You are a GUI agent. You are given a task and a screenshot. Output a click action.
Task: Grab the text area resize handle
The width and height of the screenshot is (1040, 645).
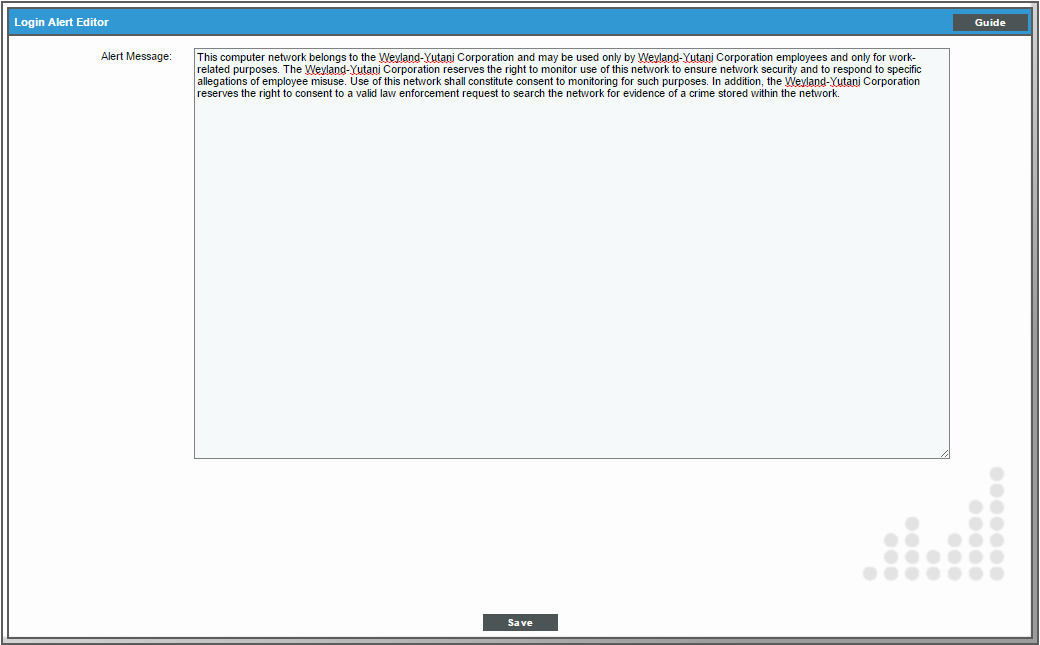(x=943, y=453)
